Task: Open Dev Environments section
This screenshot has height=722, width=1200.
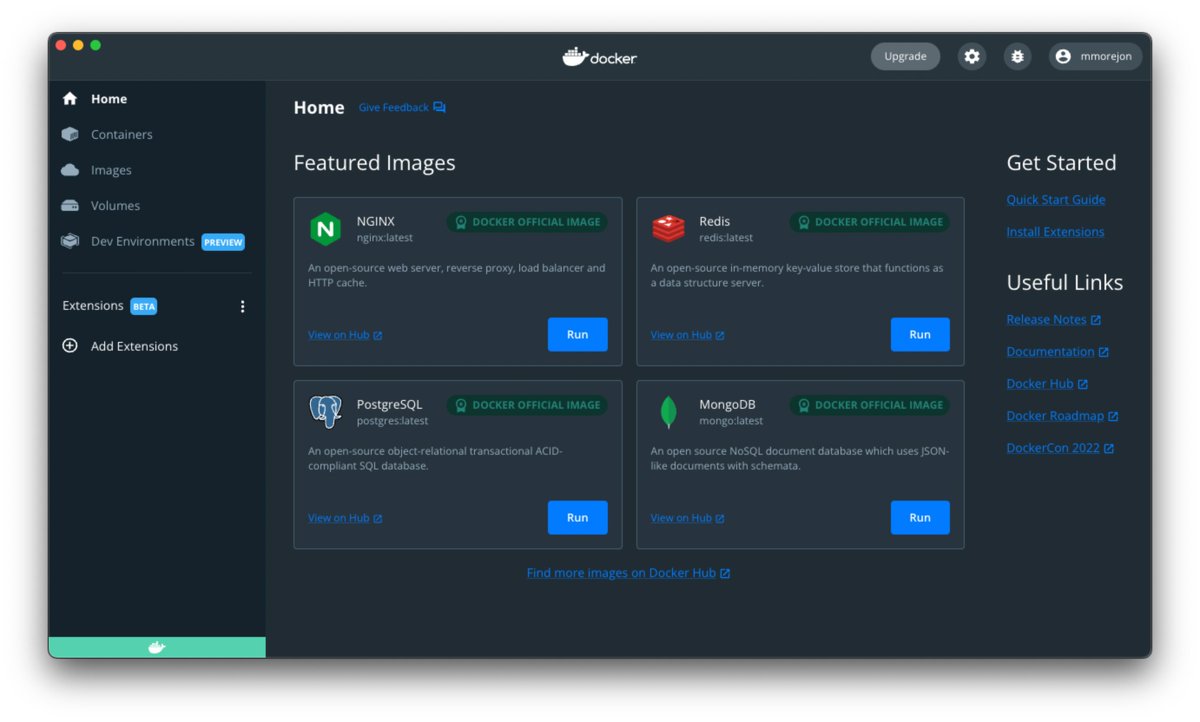Action: click(157, 241)
